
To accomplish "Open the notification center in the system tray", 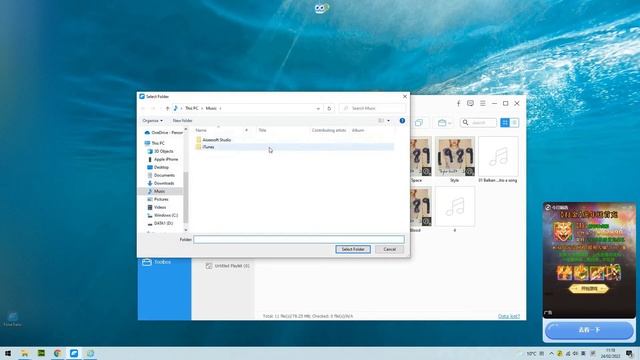I will pos(629,353).
